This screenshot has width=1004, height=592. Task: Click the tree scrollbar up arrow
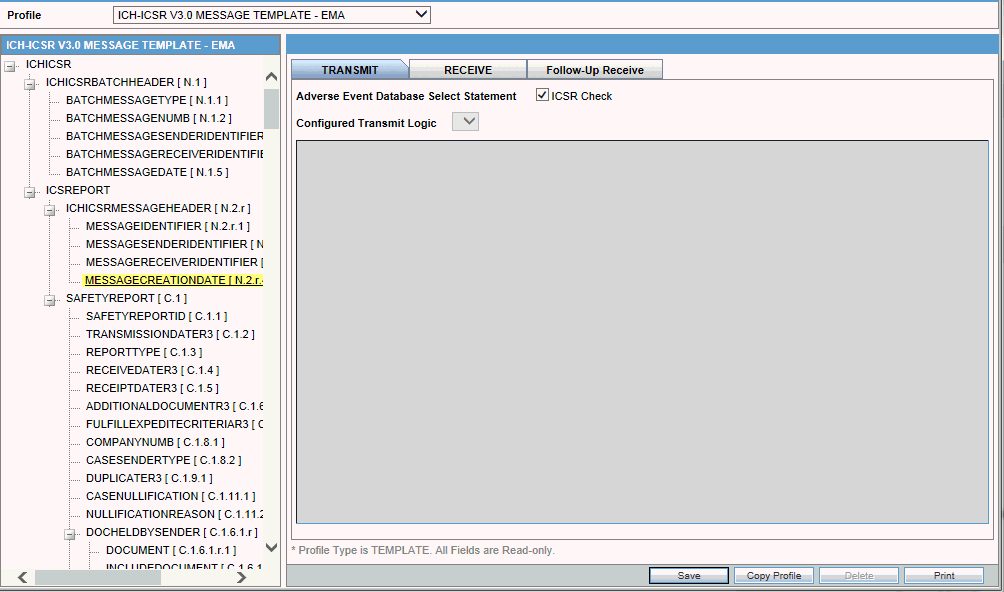[270, 75]
